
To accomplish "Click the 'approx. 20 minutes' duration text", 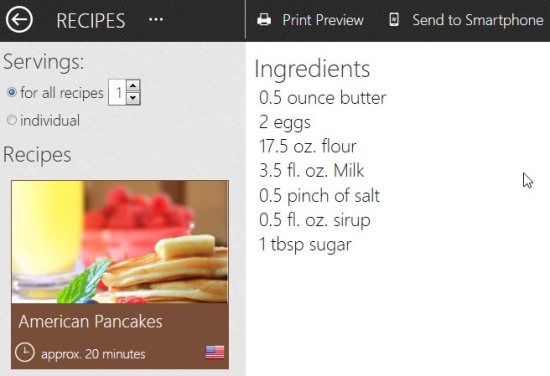I will [93, 354].
